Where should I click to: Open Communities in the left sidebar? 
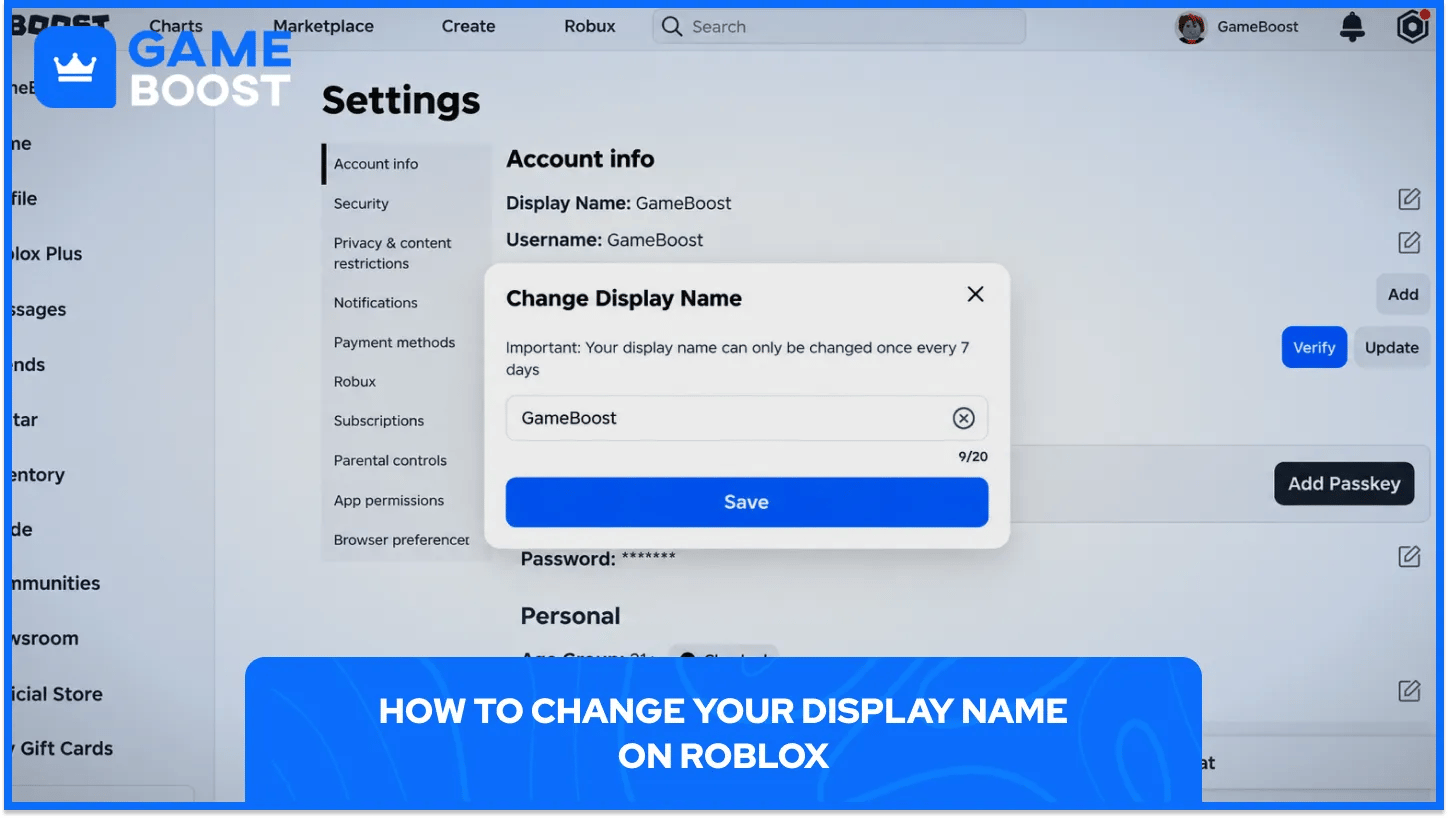tap(55, 583)
